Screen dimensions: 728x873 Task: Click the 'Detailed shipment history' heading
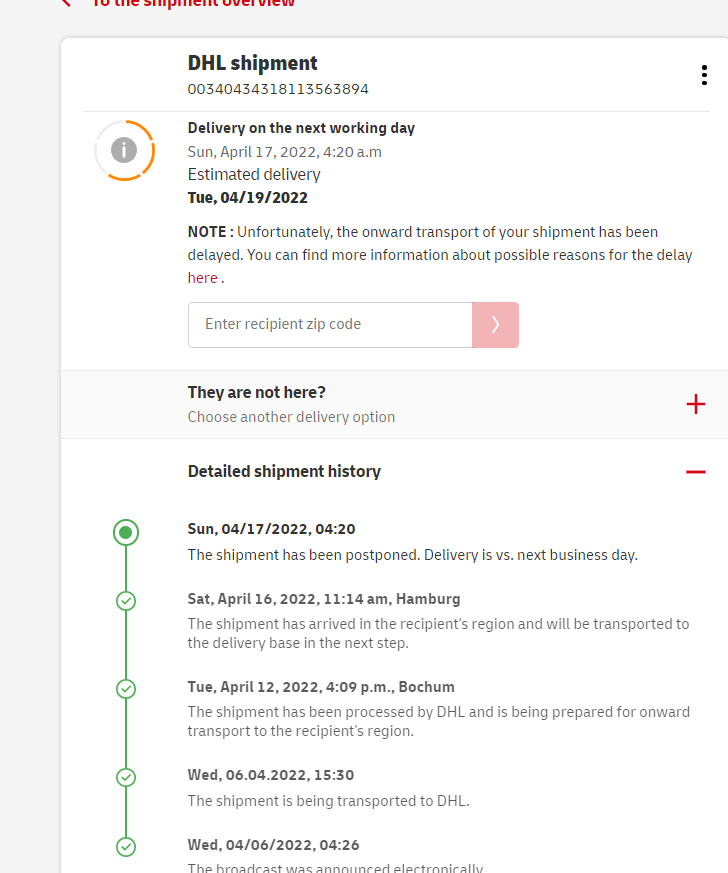(284, 471)
